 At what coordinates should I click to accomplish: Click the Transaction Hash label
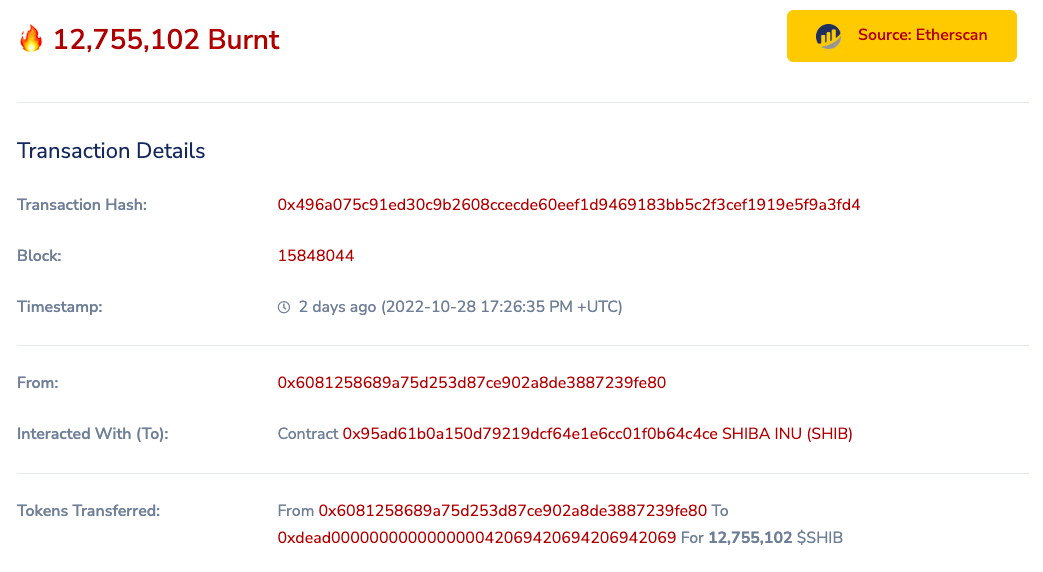pos(82,205)
